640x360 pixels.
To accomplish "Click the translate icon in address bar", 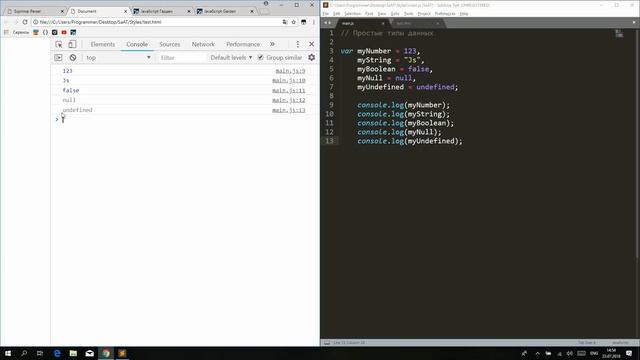I will tap(285, 22).
